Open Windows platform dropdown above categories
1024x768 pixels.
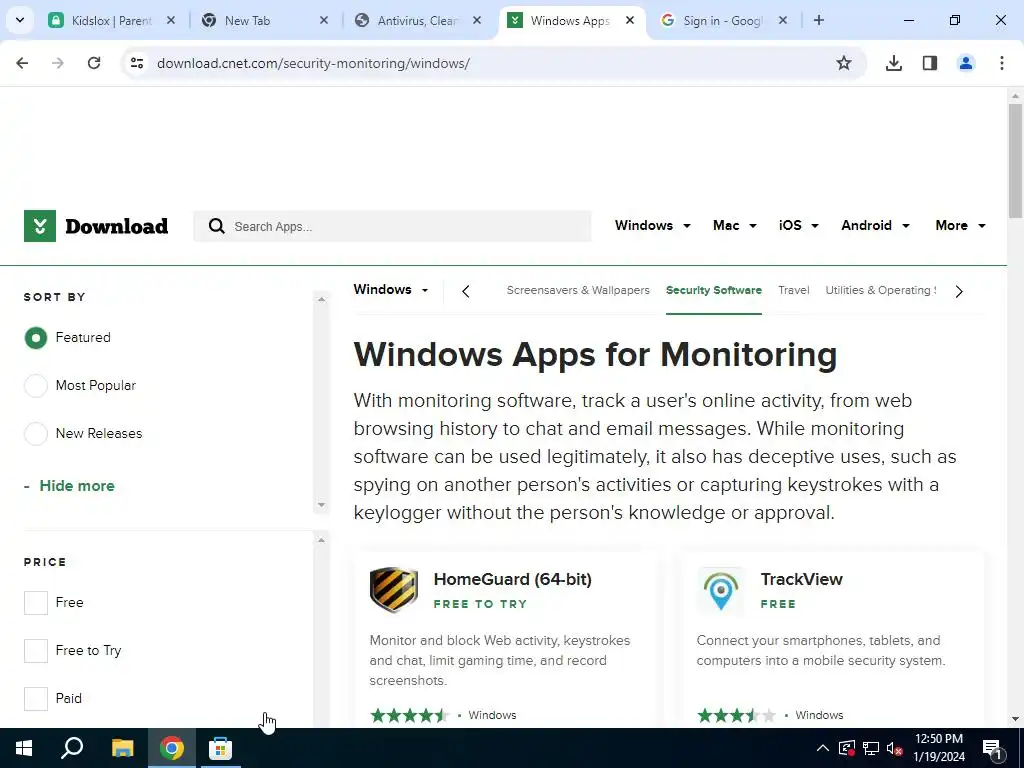pyautogui.click(x=391, y=289)
